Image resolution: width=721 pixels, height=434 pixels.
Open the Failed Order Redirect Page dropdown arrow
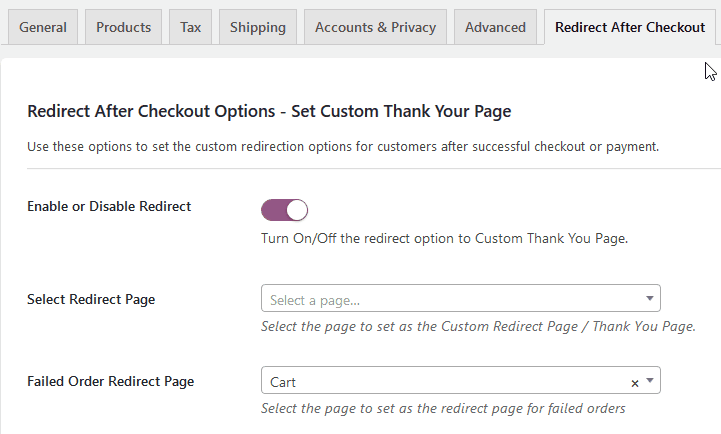tap(650, 381)
